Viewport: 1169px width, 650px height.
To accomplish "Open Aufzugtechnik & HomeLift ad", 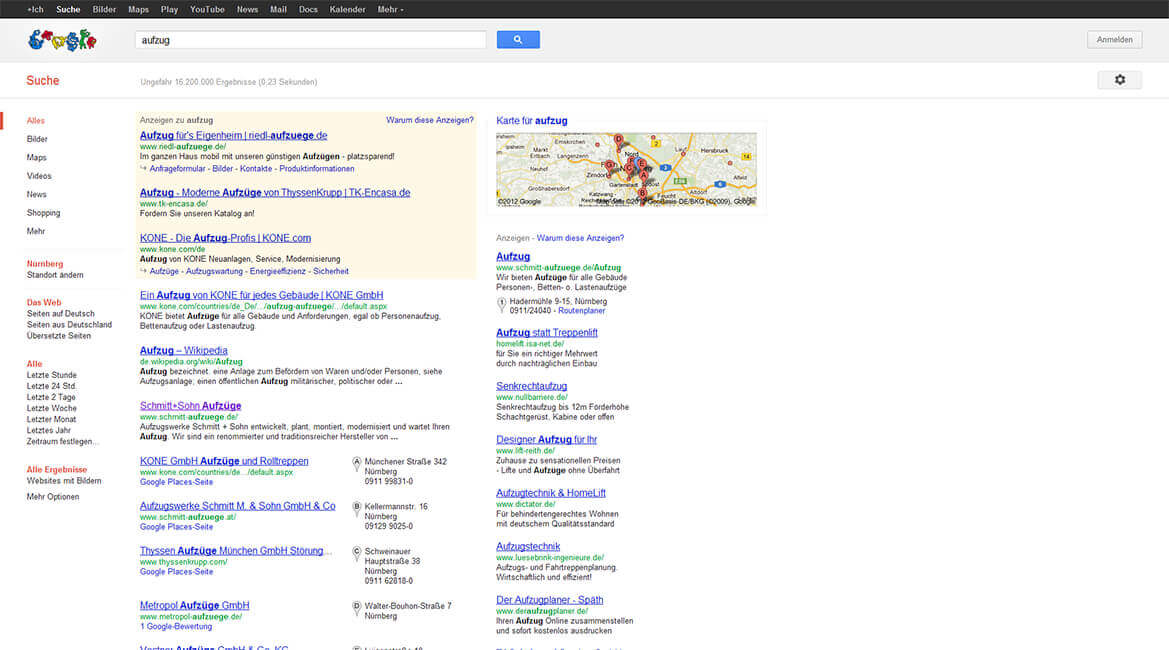I will tap(551, 493).
